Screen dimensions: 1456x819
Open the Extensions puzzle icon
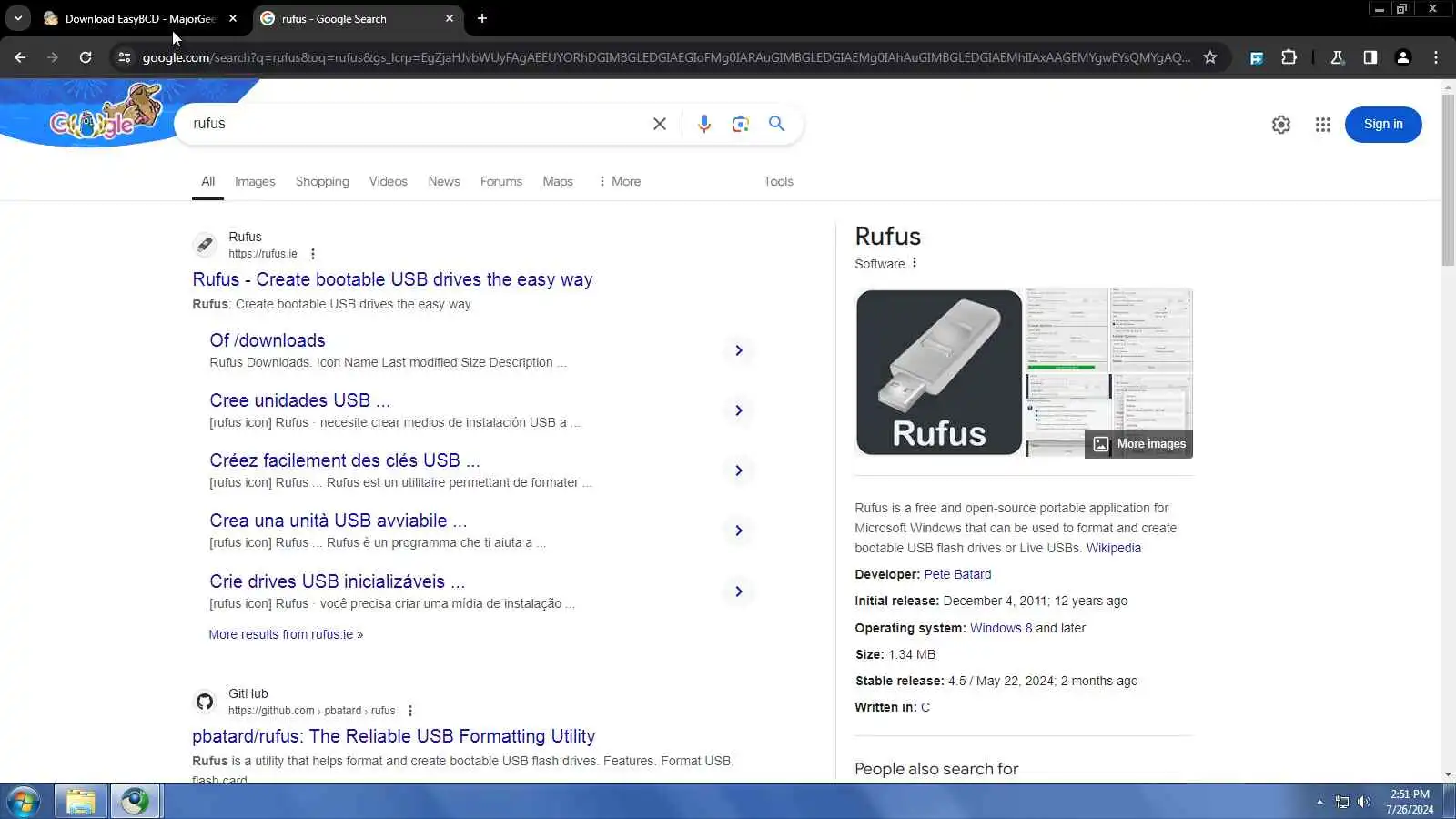pos(1289,57)
